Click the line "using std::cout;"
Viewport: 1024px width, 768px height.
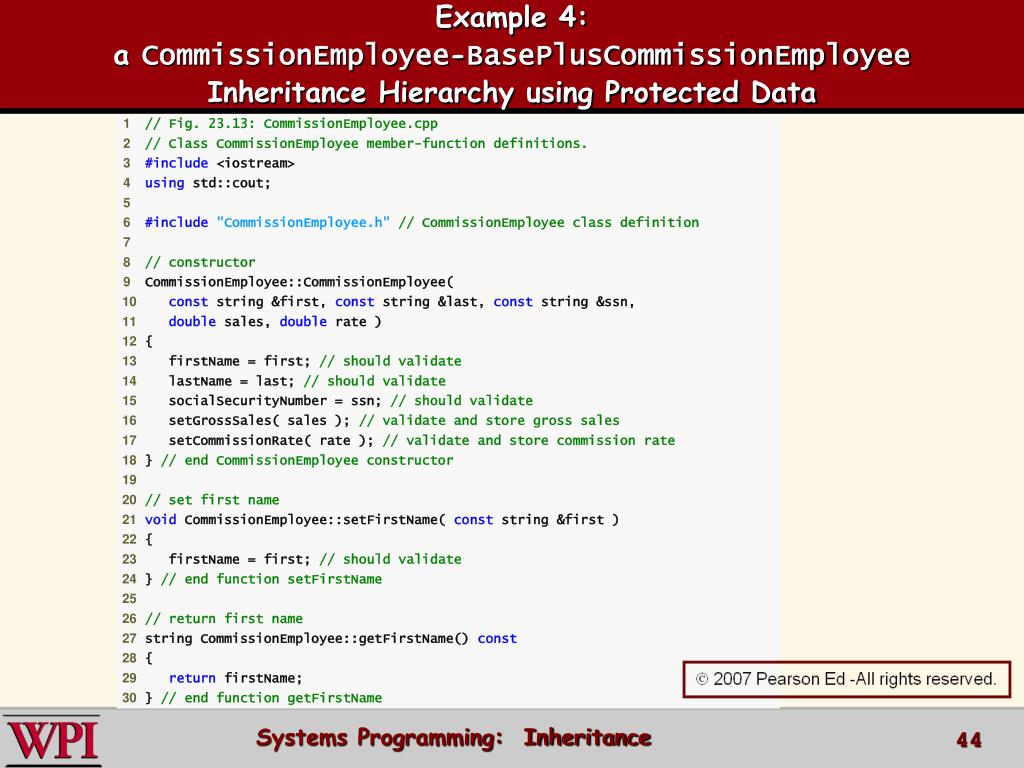point(208,183)
